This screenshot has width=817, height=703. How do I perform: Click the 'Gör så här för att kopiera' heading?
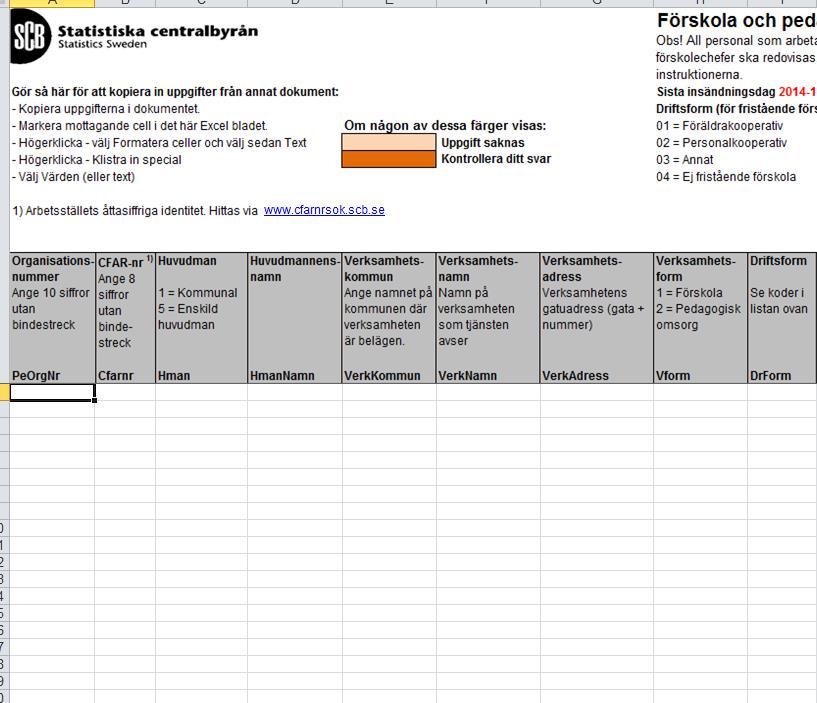pos(175,92)
